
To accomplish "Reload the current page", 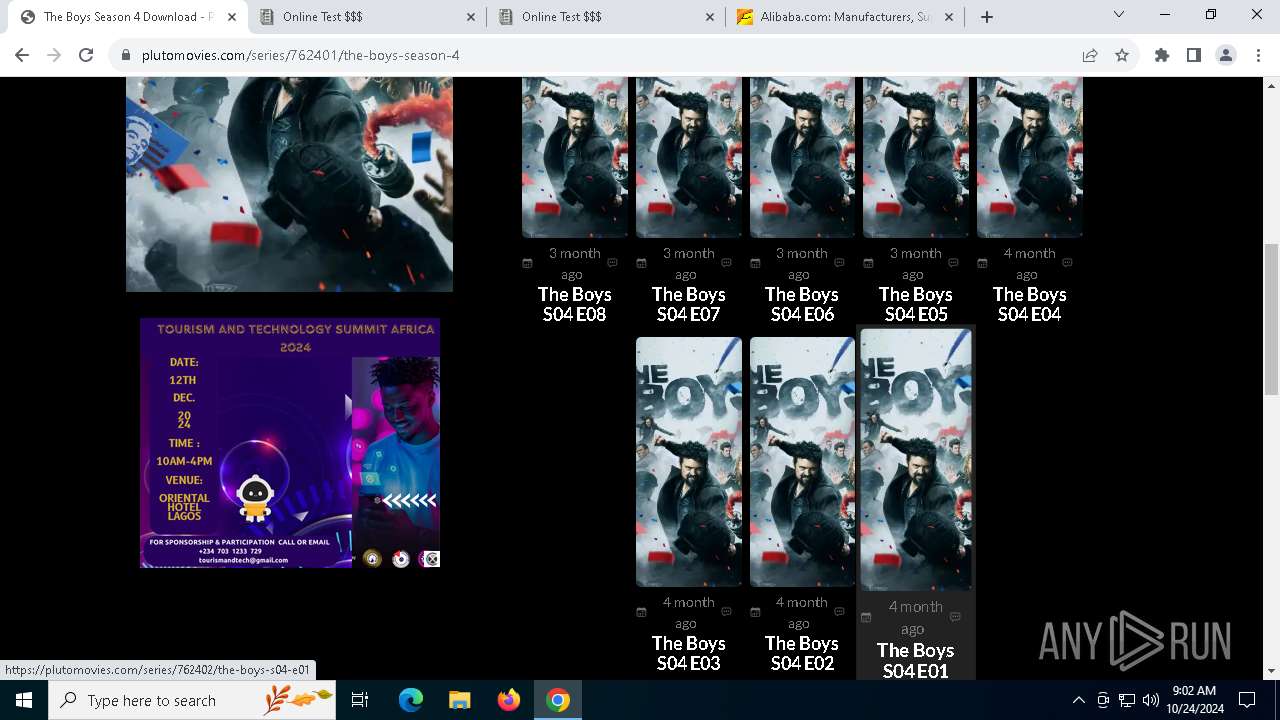I will 86,55.
